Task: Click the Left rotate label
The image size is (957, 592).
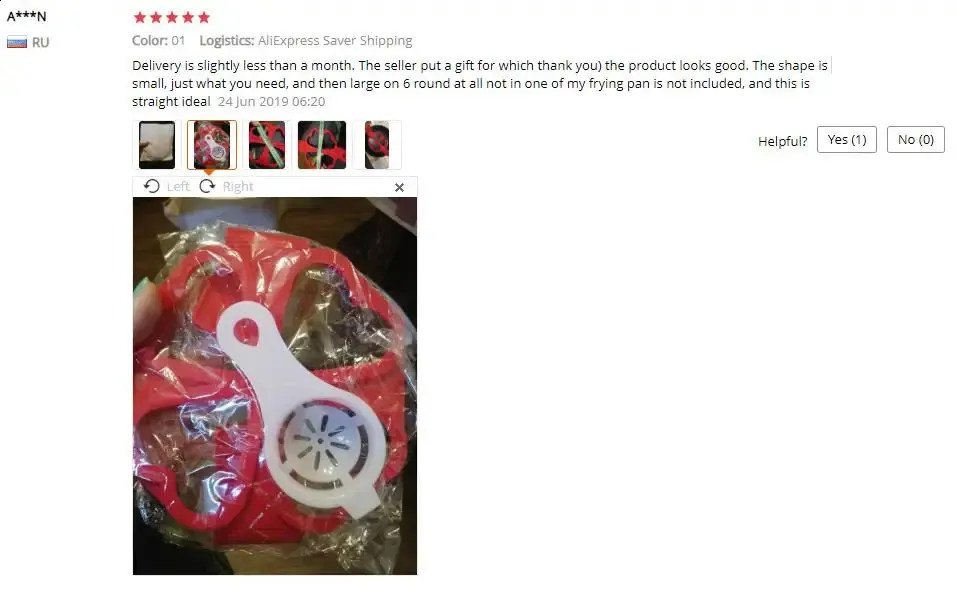Action: tap(178, 187)
